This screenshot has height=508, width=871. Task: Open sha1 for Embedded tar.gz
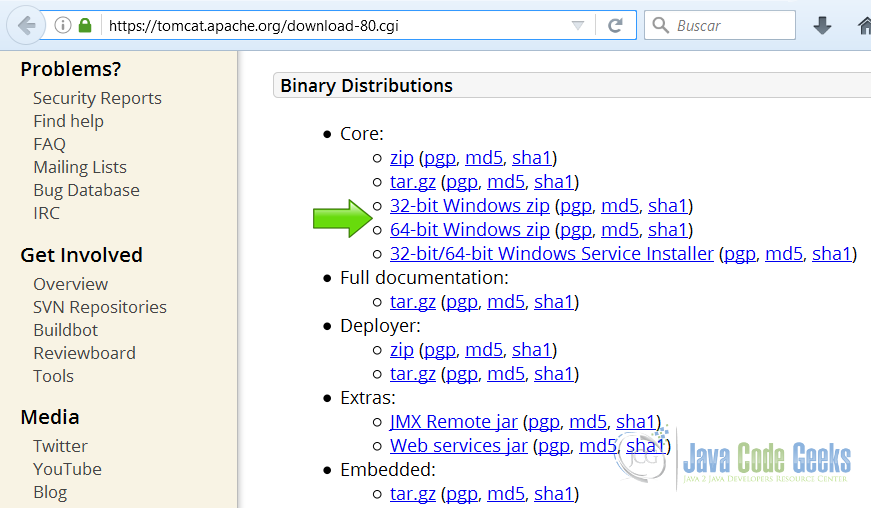(x=553, y=494)
